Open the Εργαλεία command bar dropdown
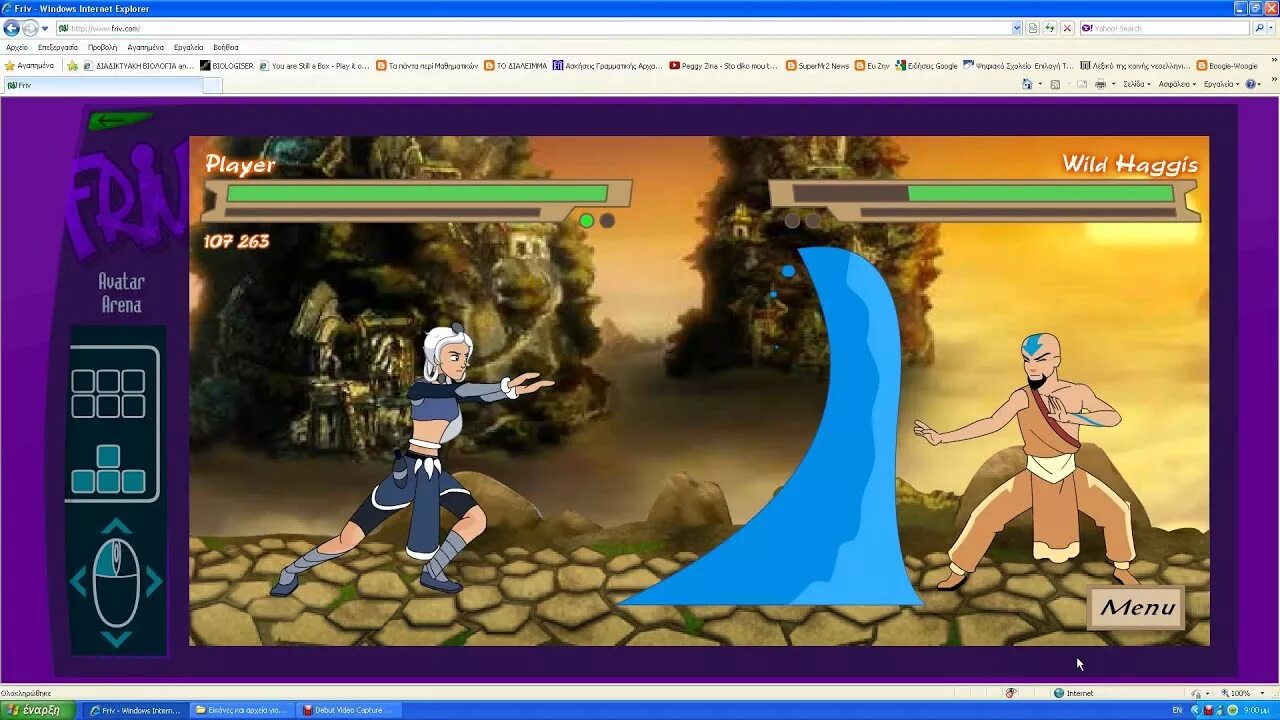 tap(1221, 84)
